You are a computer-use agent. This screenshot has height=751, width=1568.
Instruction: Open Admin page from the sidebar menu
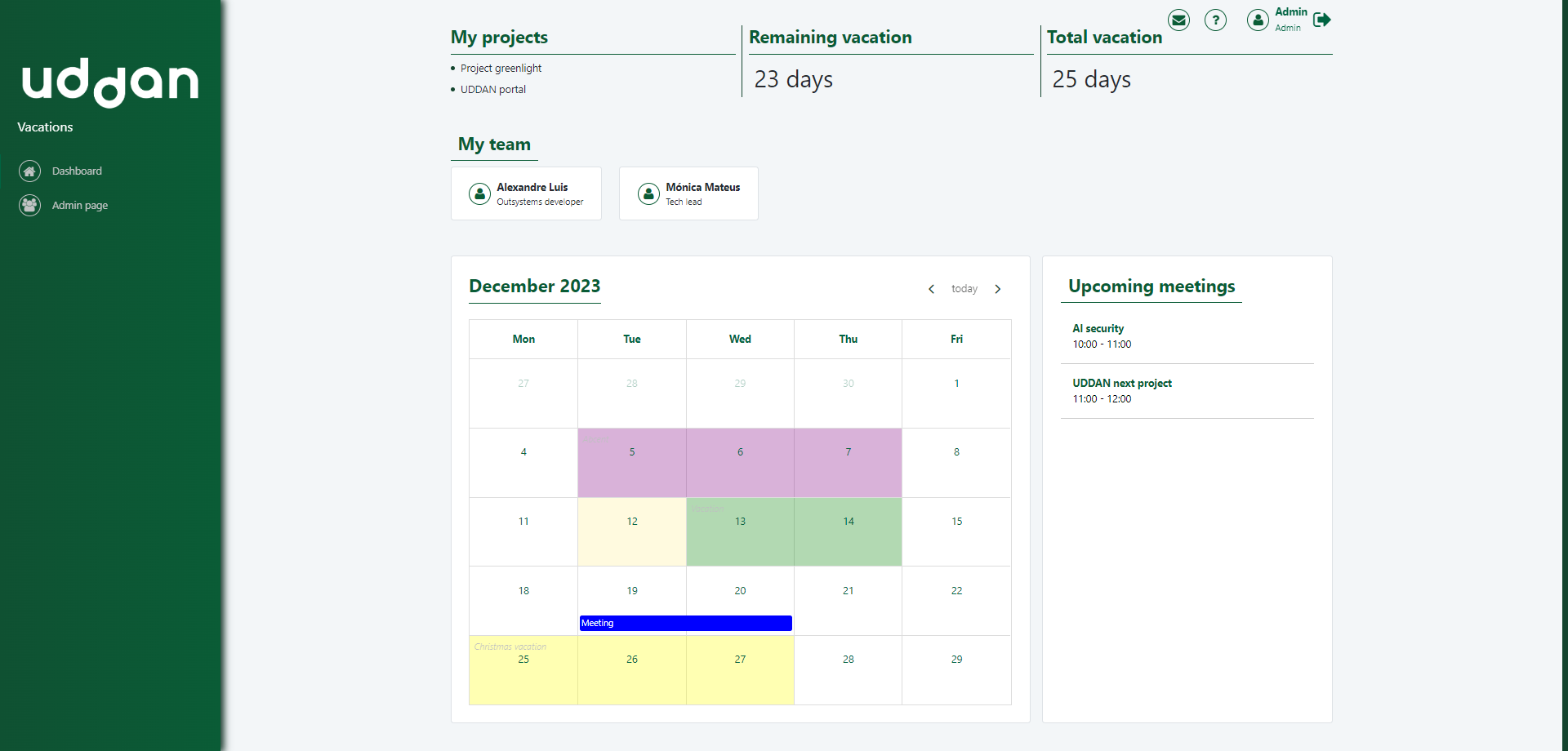pyautogui.click(x=79, y=205)
